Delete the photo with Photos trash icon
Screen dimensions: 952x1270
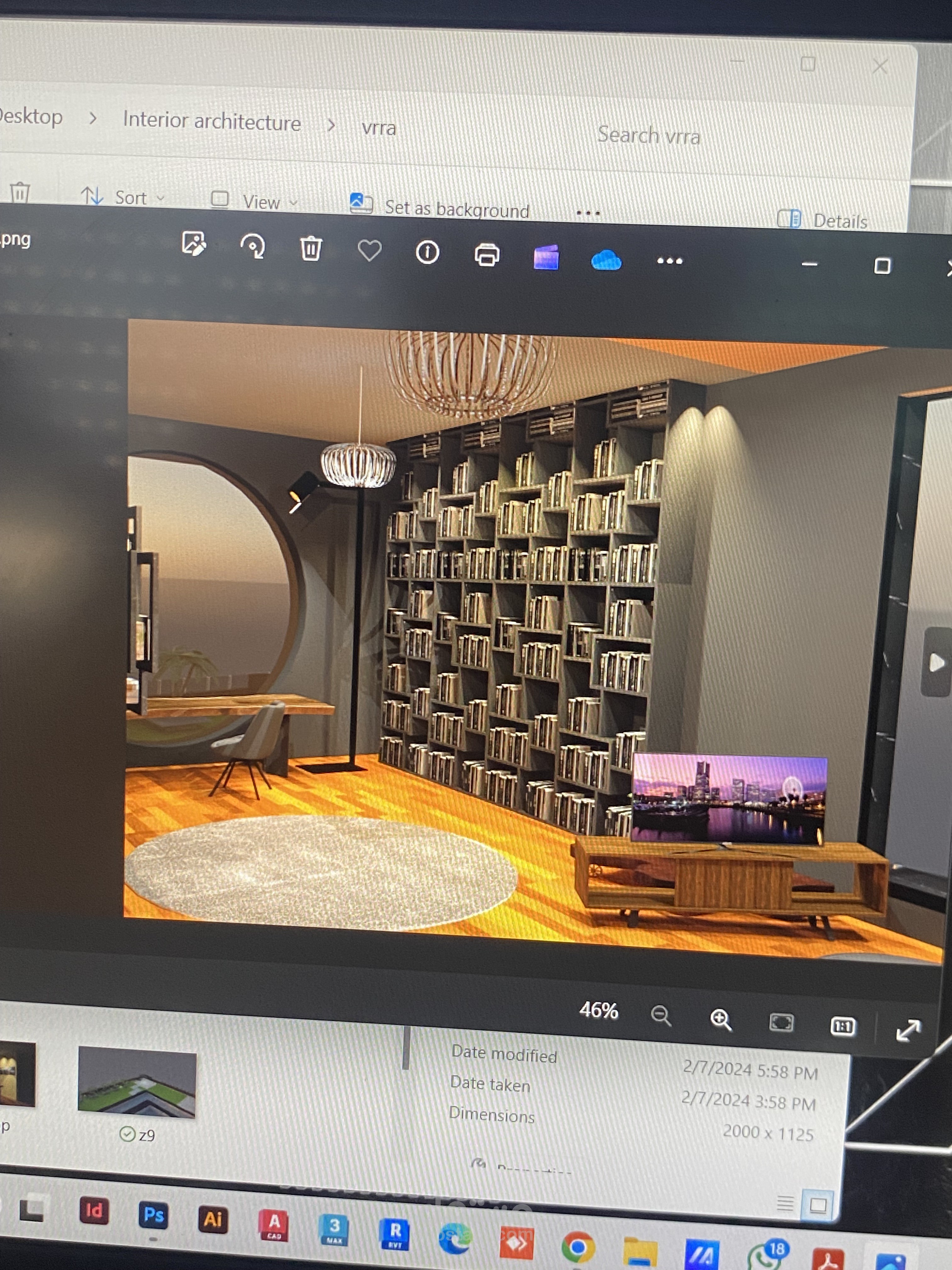(x=310, y=249)
